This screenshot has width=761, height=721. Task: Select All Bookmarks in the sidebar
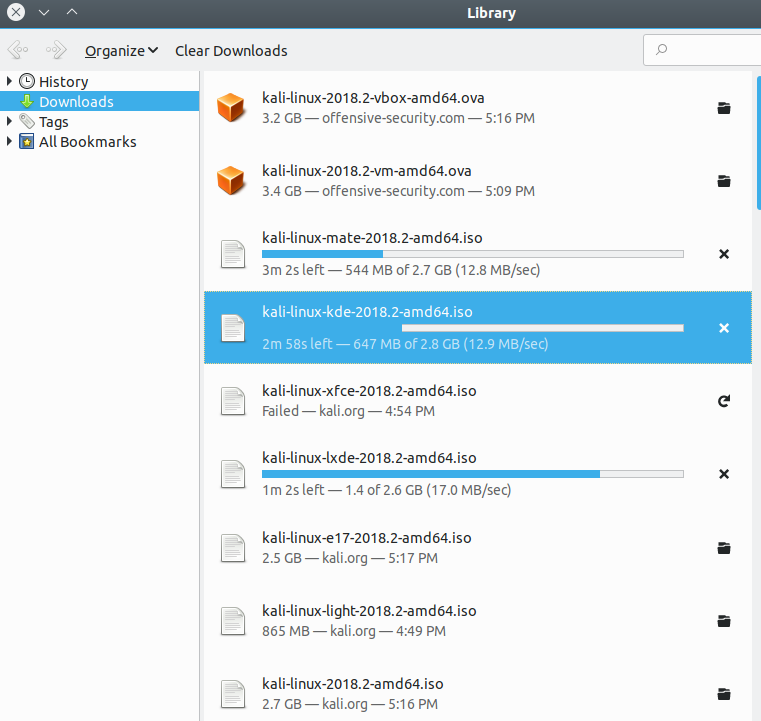87,142
